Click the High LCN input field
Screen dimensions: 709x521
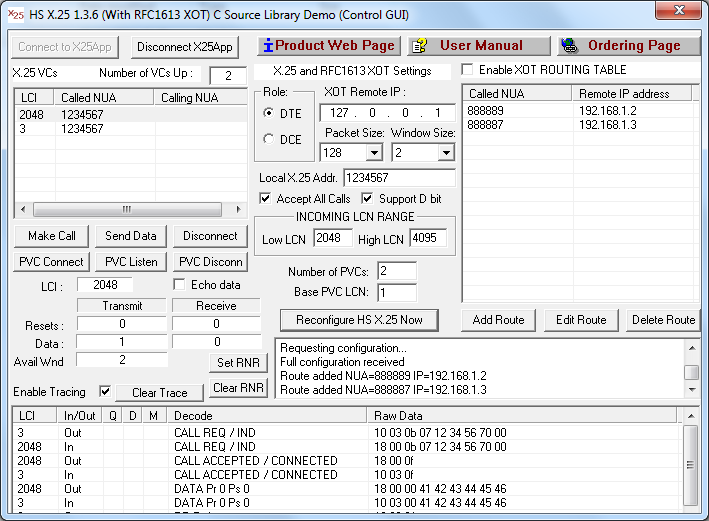(428, 238)
